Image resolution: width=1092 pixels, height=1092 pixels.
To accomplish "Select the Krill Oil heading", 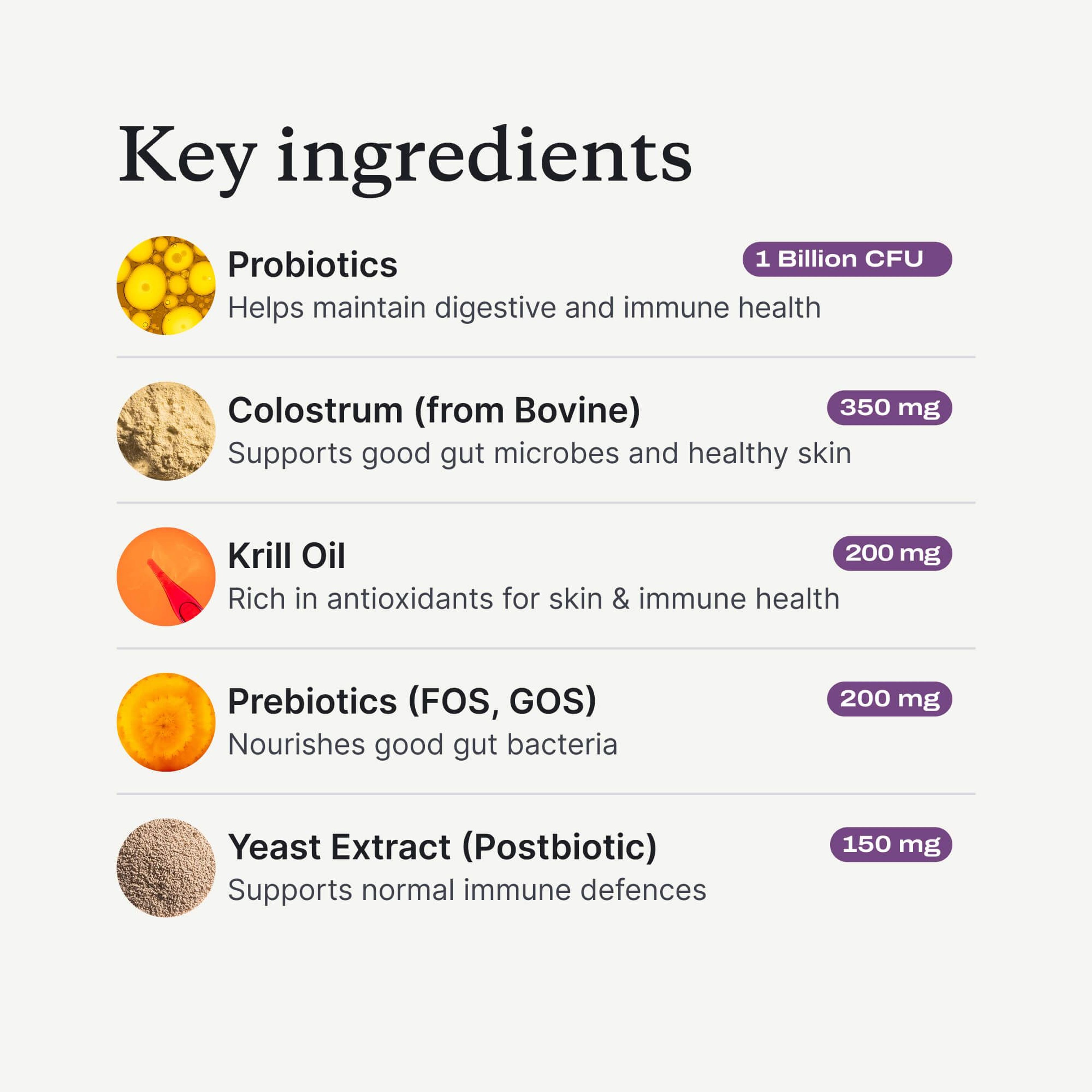I will [286, 556].
